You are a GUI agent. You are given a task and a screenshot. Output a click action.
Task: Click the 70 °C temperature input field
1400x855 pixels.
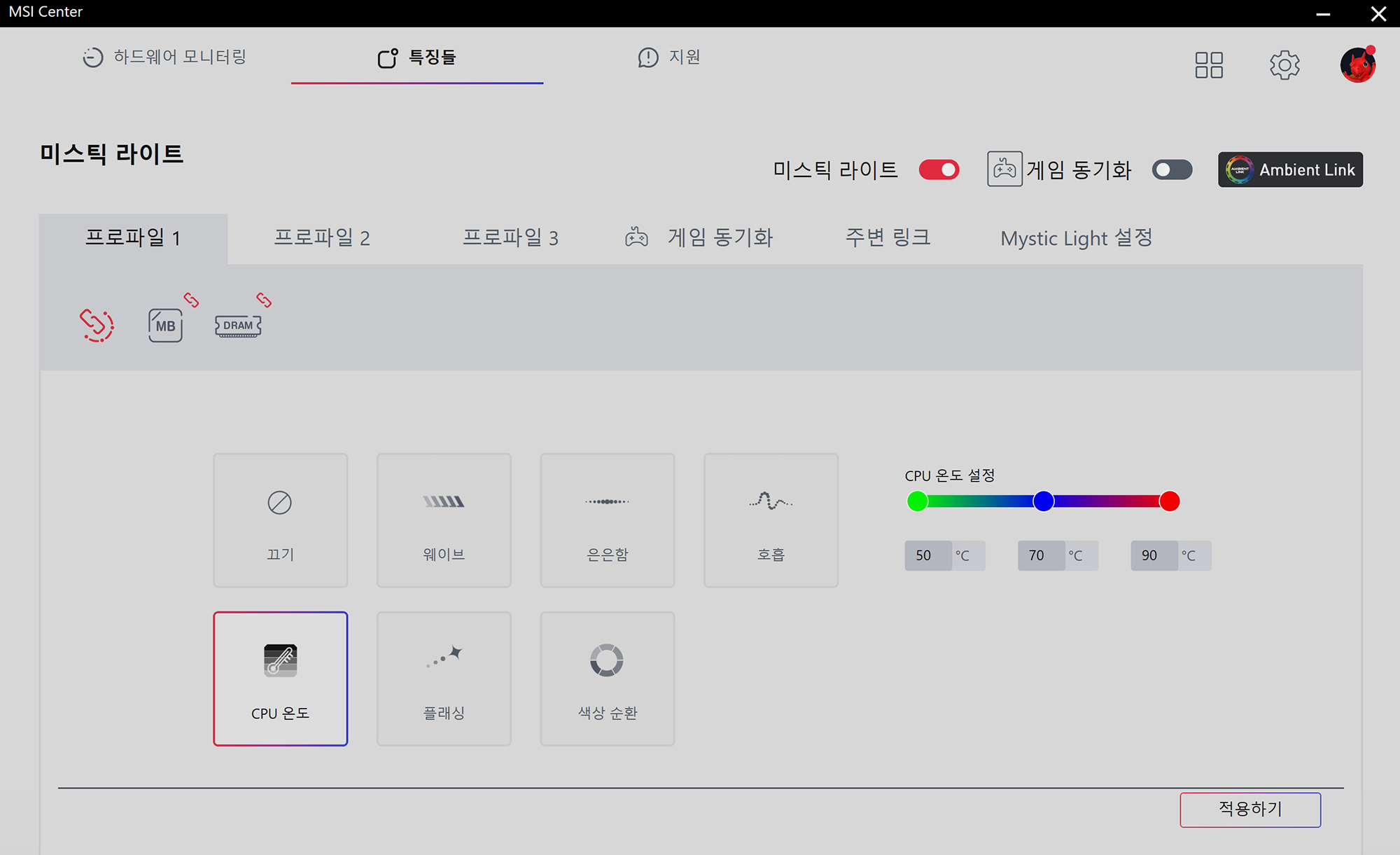pyautogui.click(x=1041, y=555)
